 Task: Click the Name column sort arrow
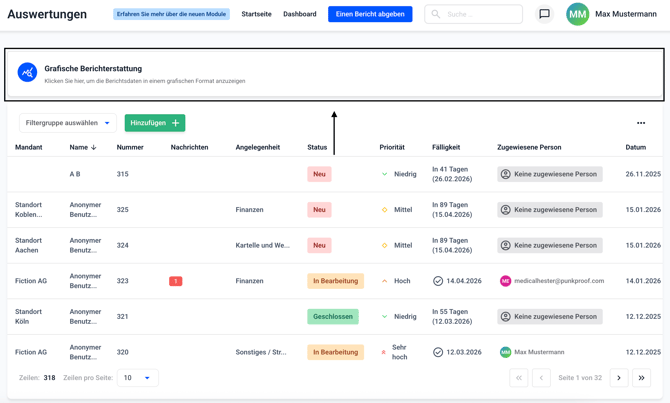[94, 147]
